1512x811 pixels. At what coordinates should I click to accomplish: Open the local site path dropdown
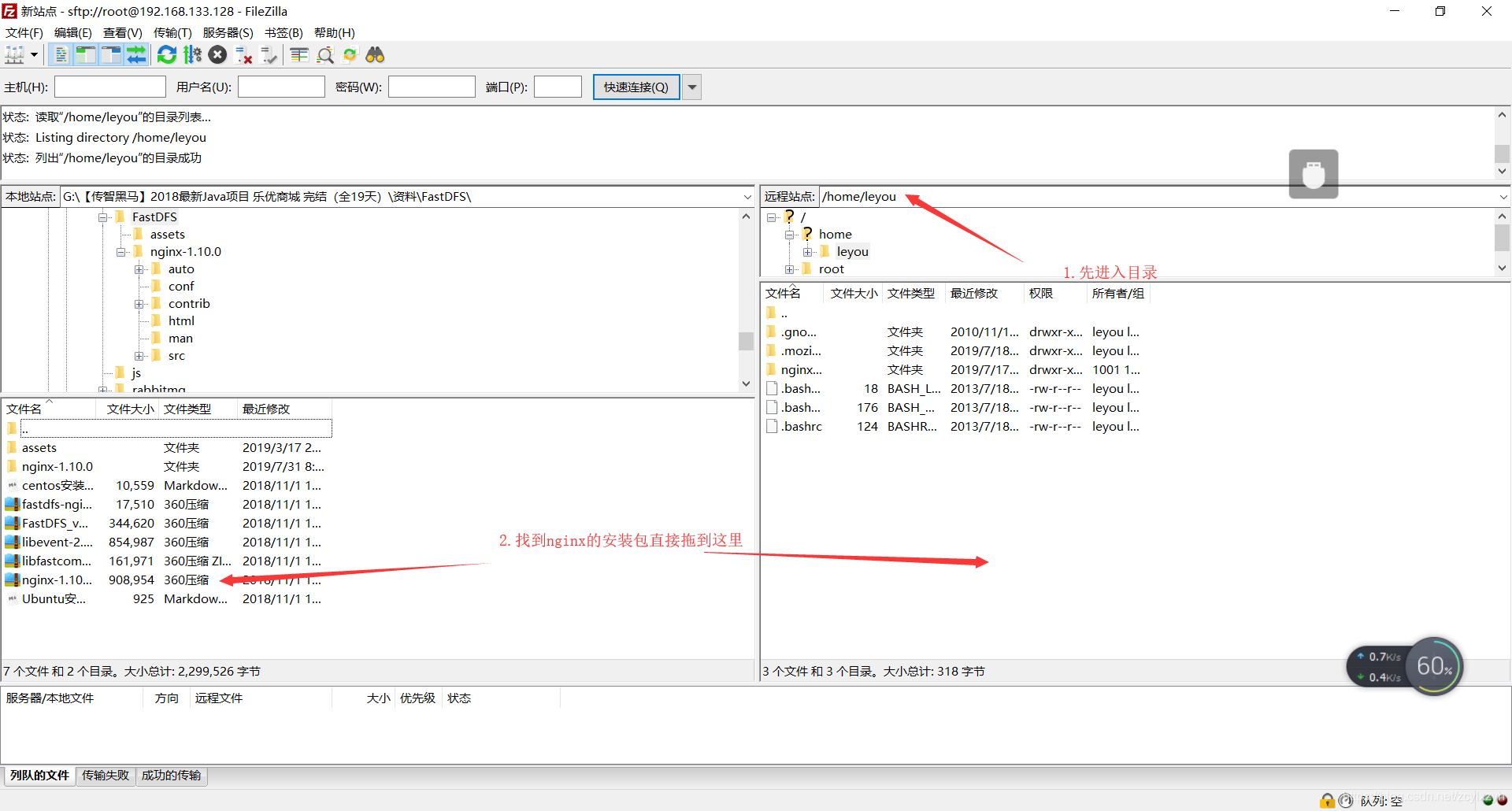click(747, 197)
